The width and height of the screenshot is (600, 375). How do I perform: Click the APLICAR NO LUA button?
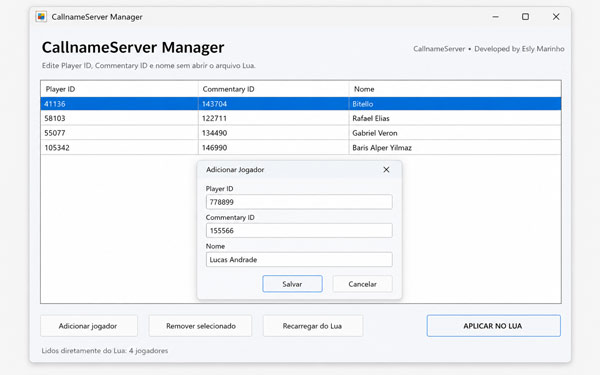[494, 326]
